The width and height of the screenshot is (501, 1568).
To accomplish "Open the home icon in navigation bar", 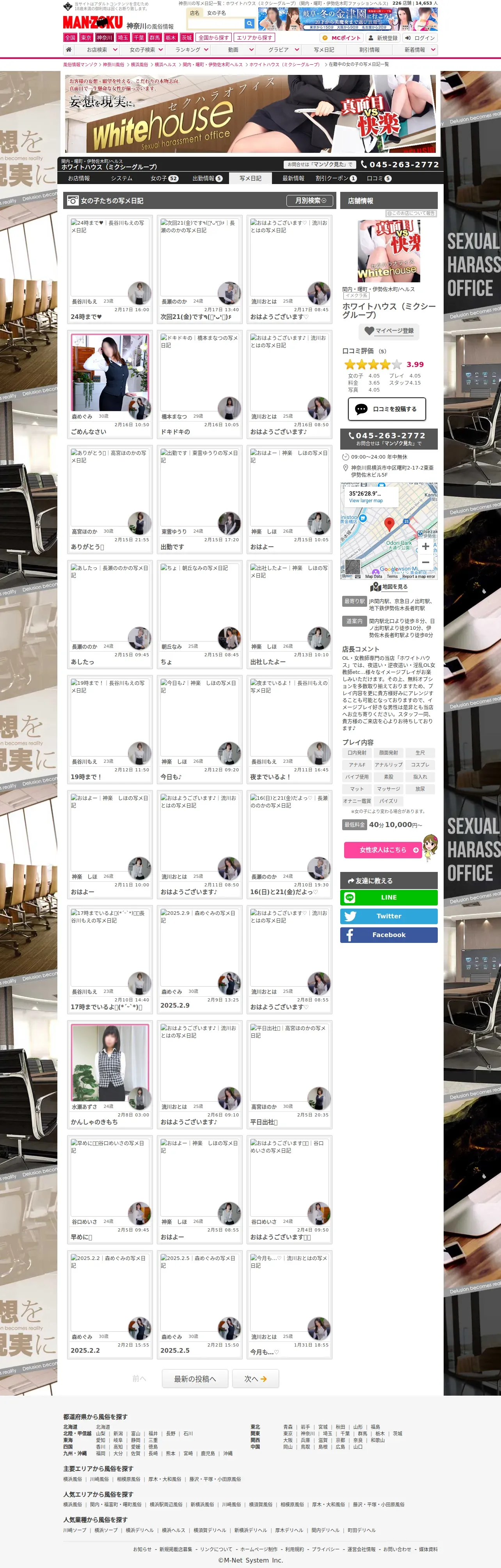I will (69, 50).
